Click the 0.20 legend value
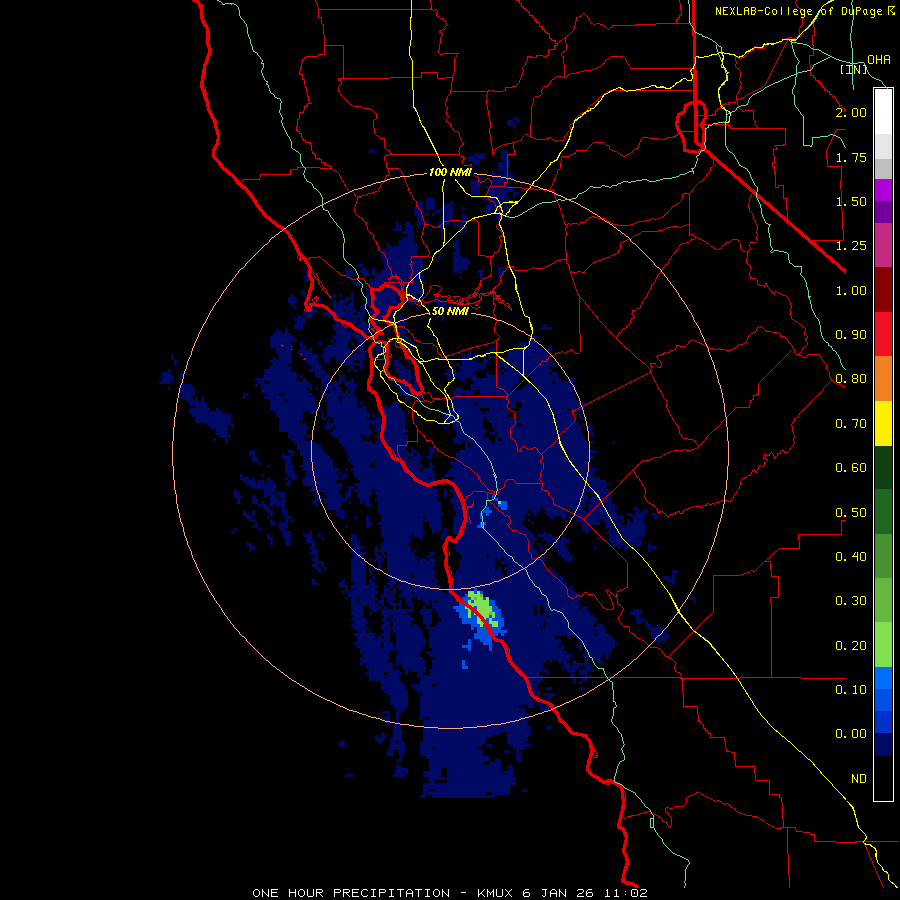 tap(851, 646)
